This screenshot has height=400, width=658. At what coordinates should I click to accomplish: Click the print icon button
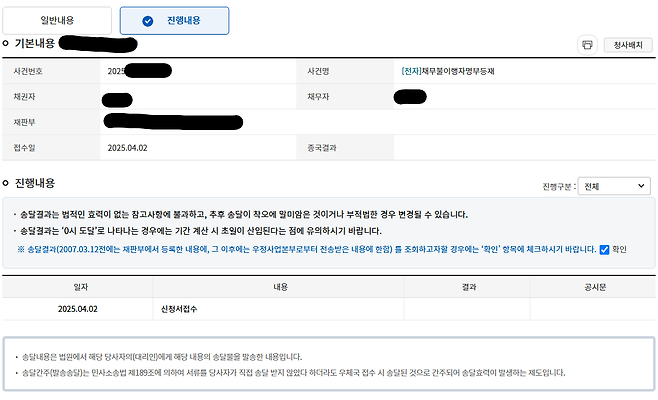click(587, 45)
